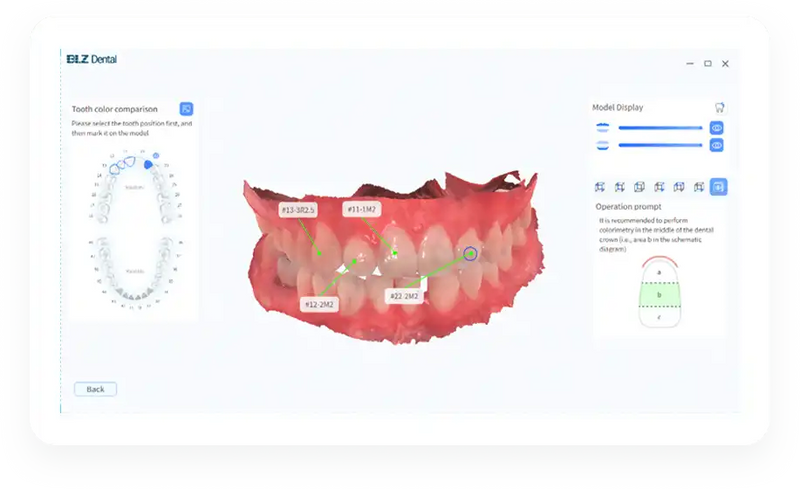800x489 pixels.
Task: Select the second cube view orientation icon
Action: [x=619, y=187]
